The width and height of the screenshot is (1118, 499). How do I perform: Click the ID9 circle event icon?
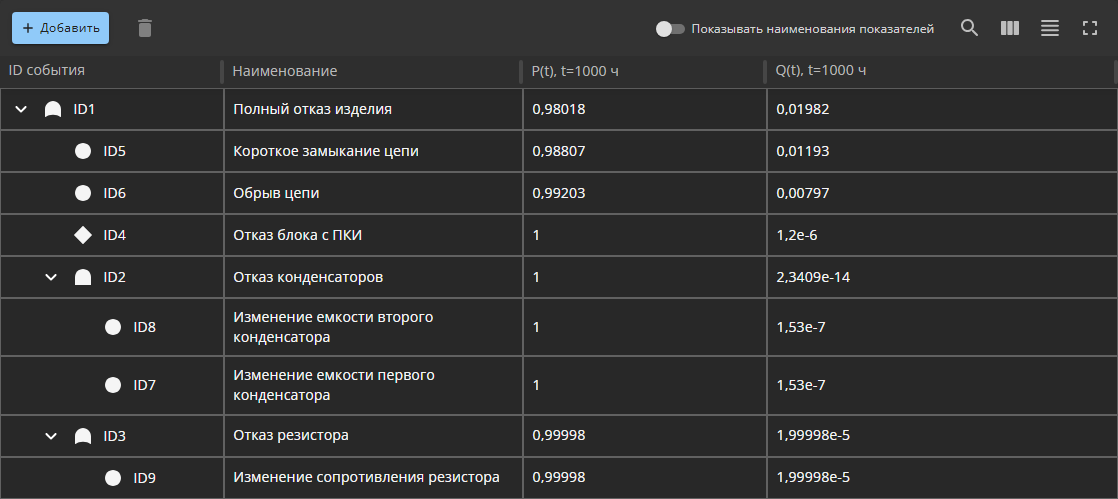pyautogui.click(x=113, y=478)
